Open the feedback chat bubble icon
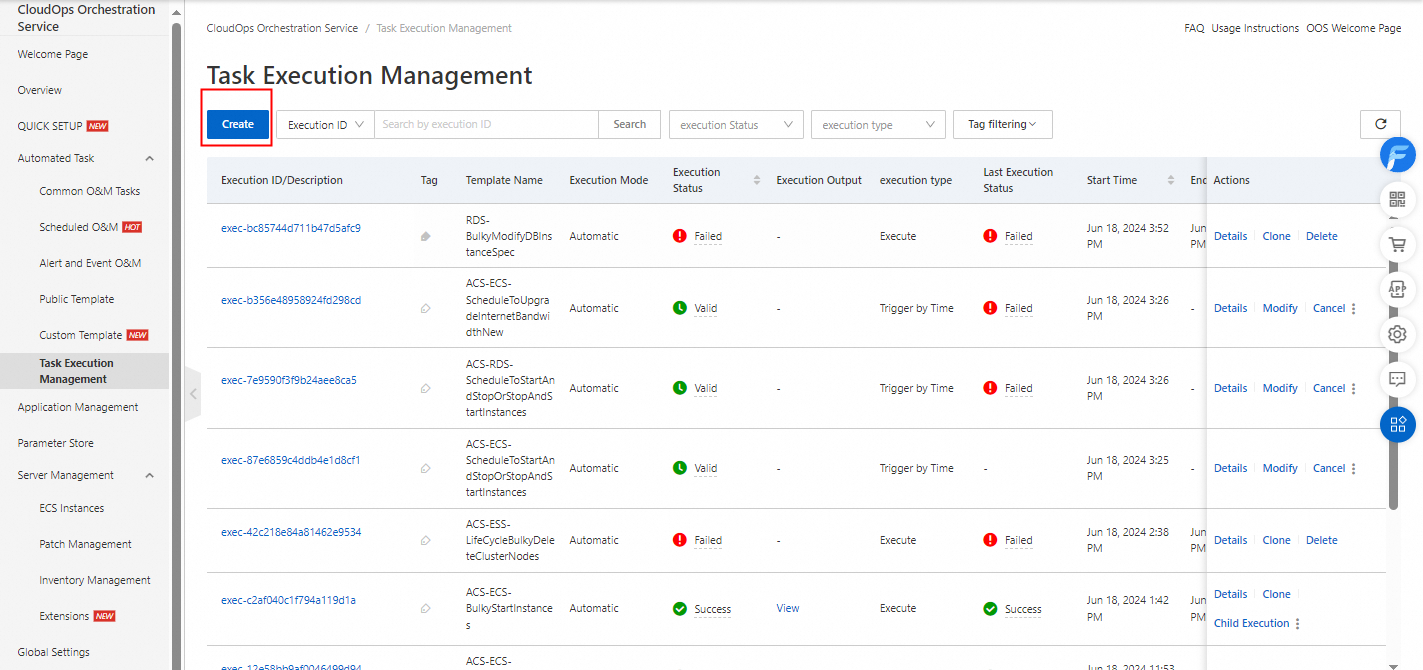 pyautogui.click(x=1397, y=380)
